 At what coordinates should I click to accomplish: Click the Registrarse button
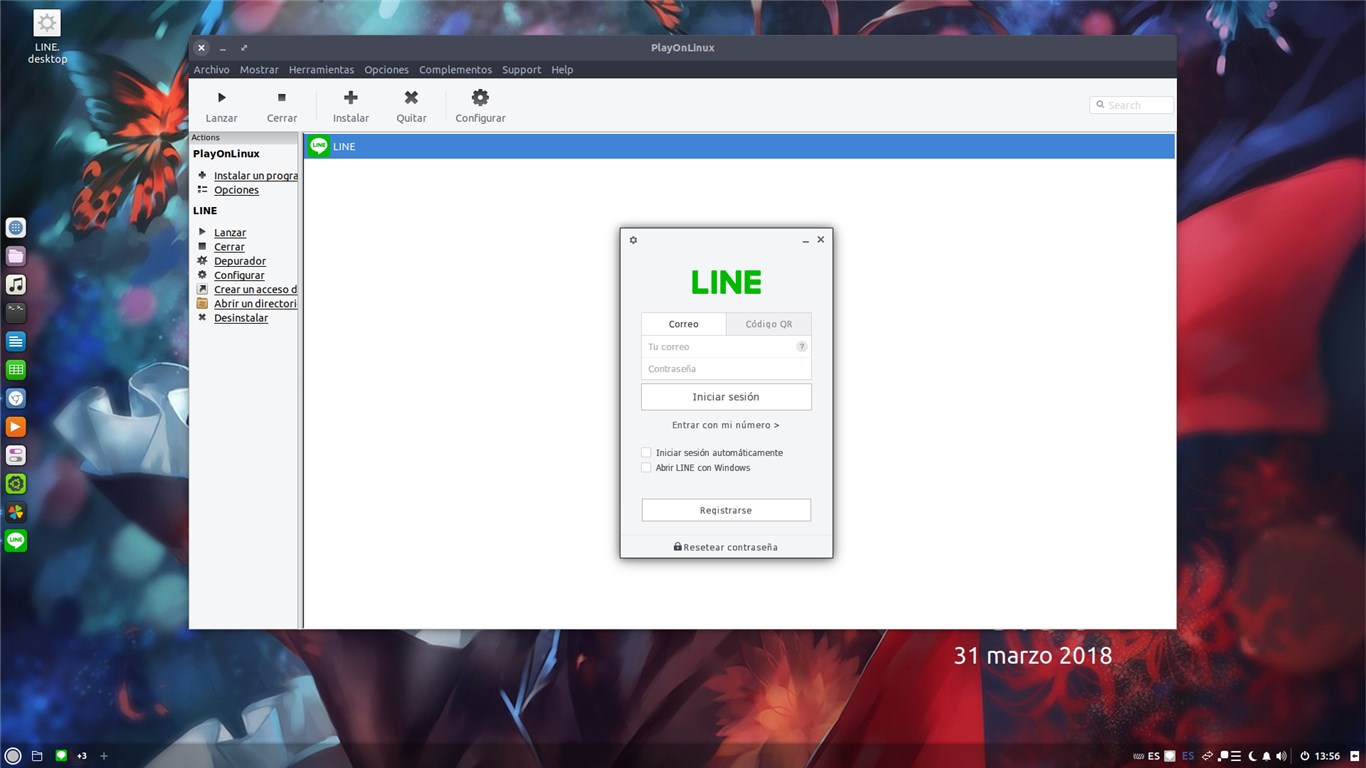pyautogui.click(x=726, y=510)
